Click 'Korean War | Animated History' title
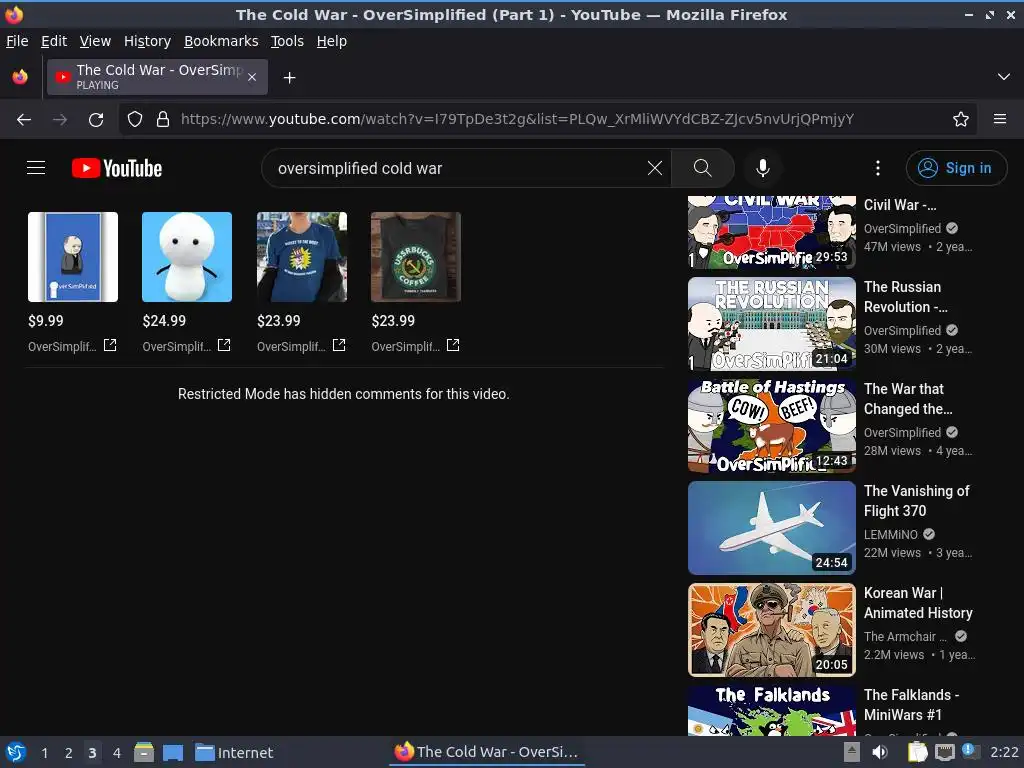The width and height of the screenshot is (1024, 768). click(918, 603)
